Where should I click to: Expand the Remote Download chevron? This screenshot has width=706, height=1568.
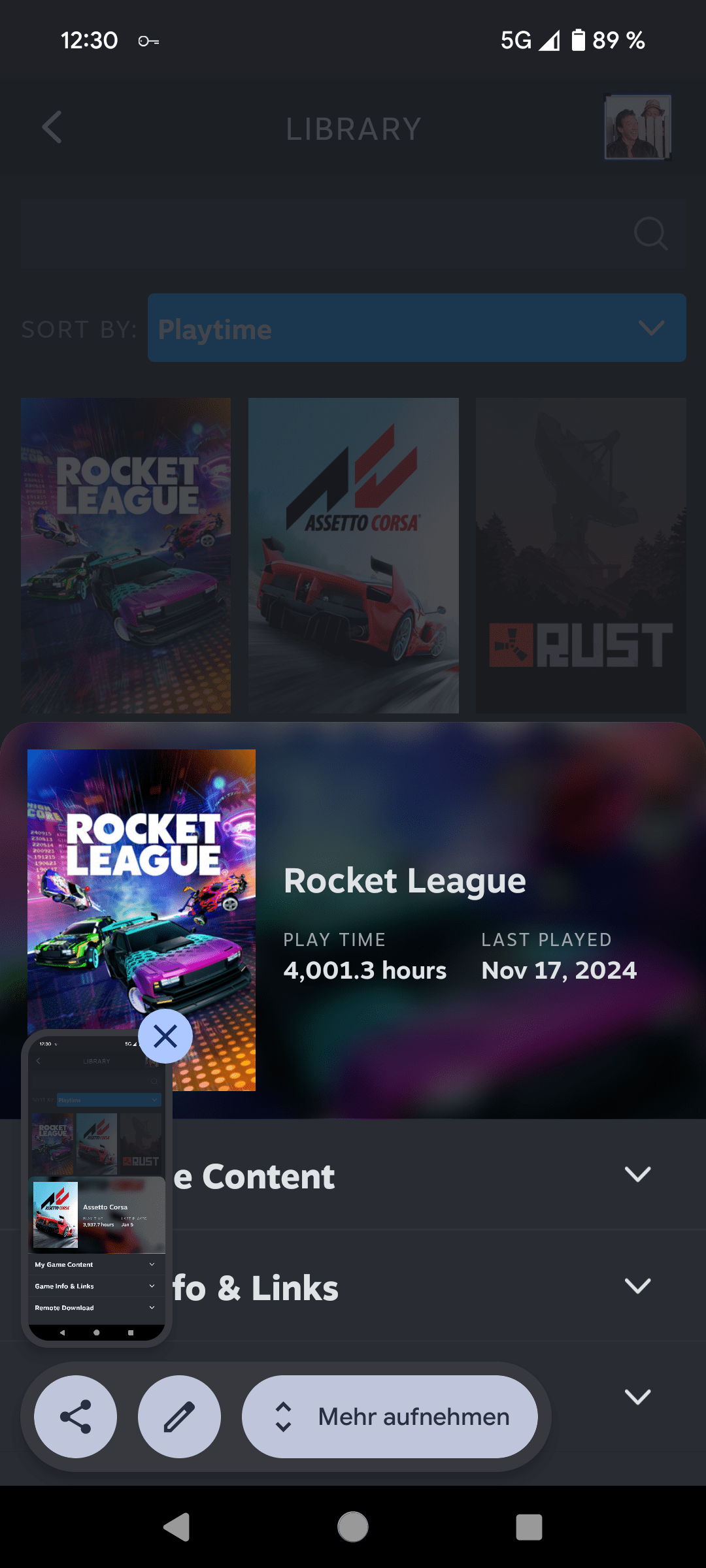638,1397
